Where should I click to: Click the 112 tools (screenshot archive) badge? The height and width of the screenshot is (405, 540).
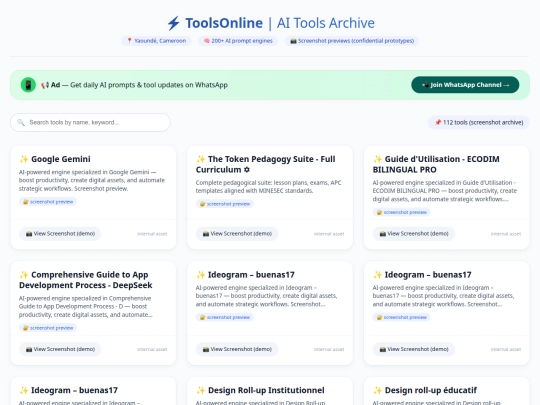point(479,123)
